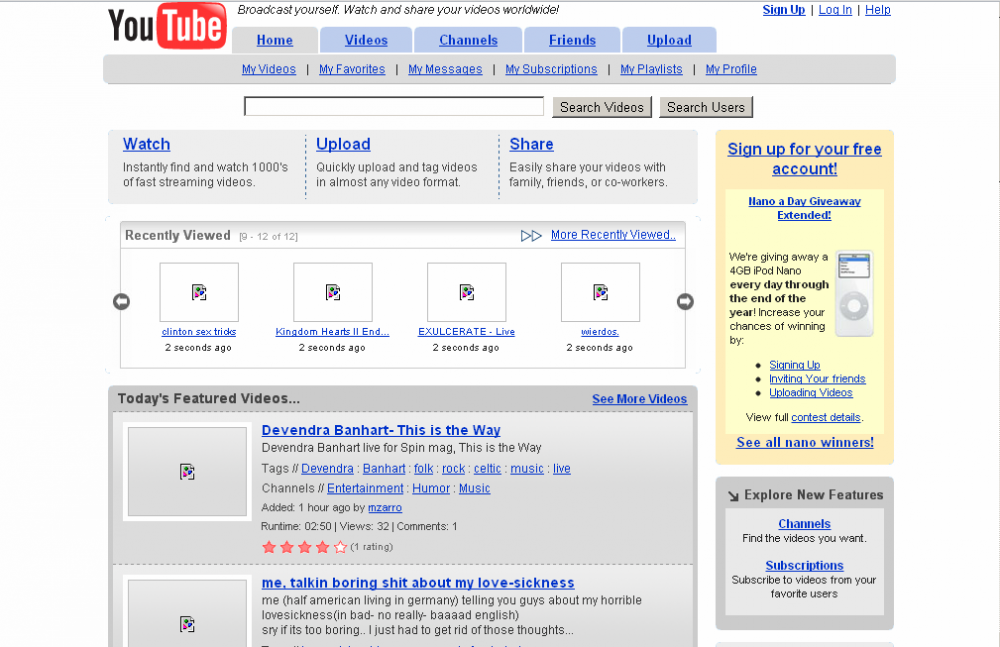Open the Upload tab
Screen dimensions: 1000x647
pos(669,40)
